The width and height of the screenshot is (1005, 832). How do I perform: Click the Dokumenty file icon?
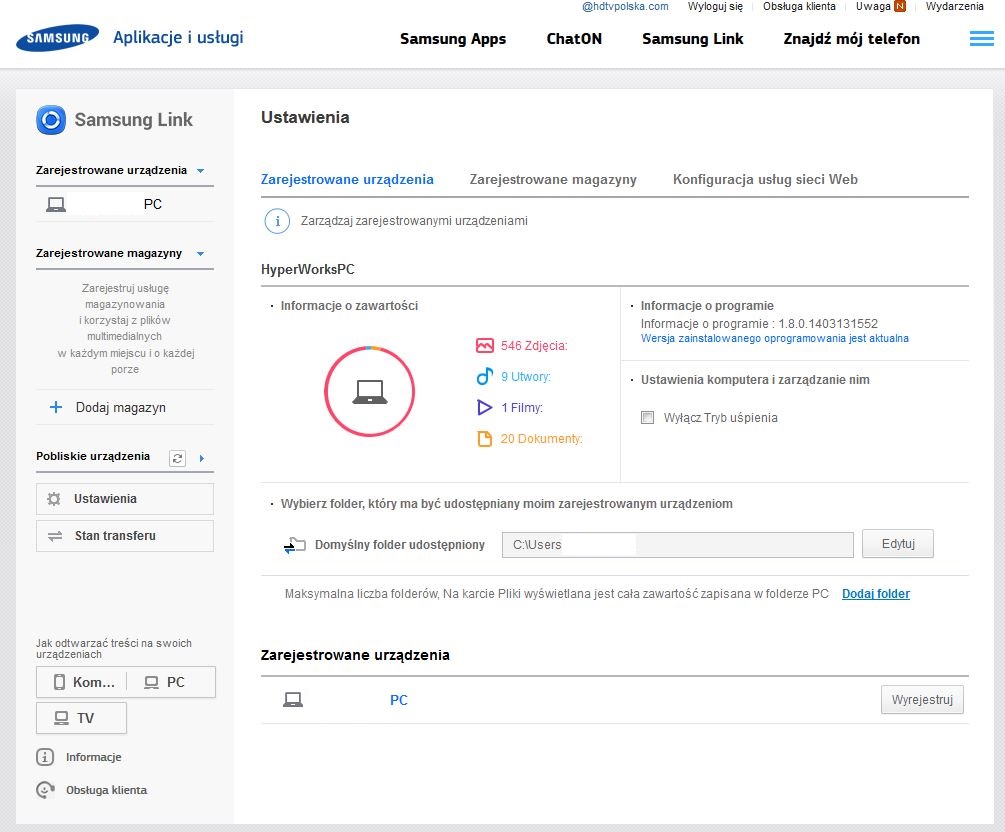tap(485, 439)
